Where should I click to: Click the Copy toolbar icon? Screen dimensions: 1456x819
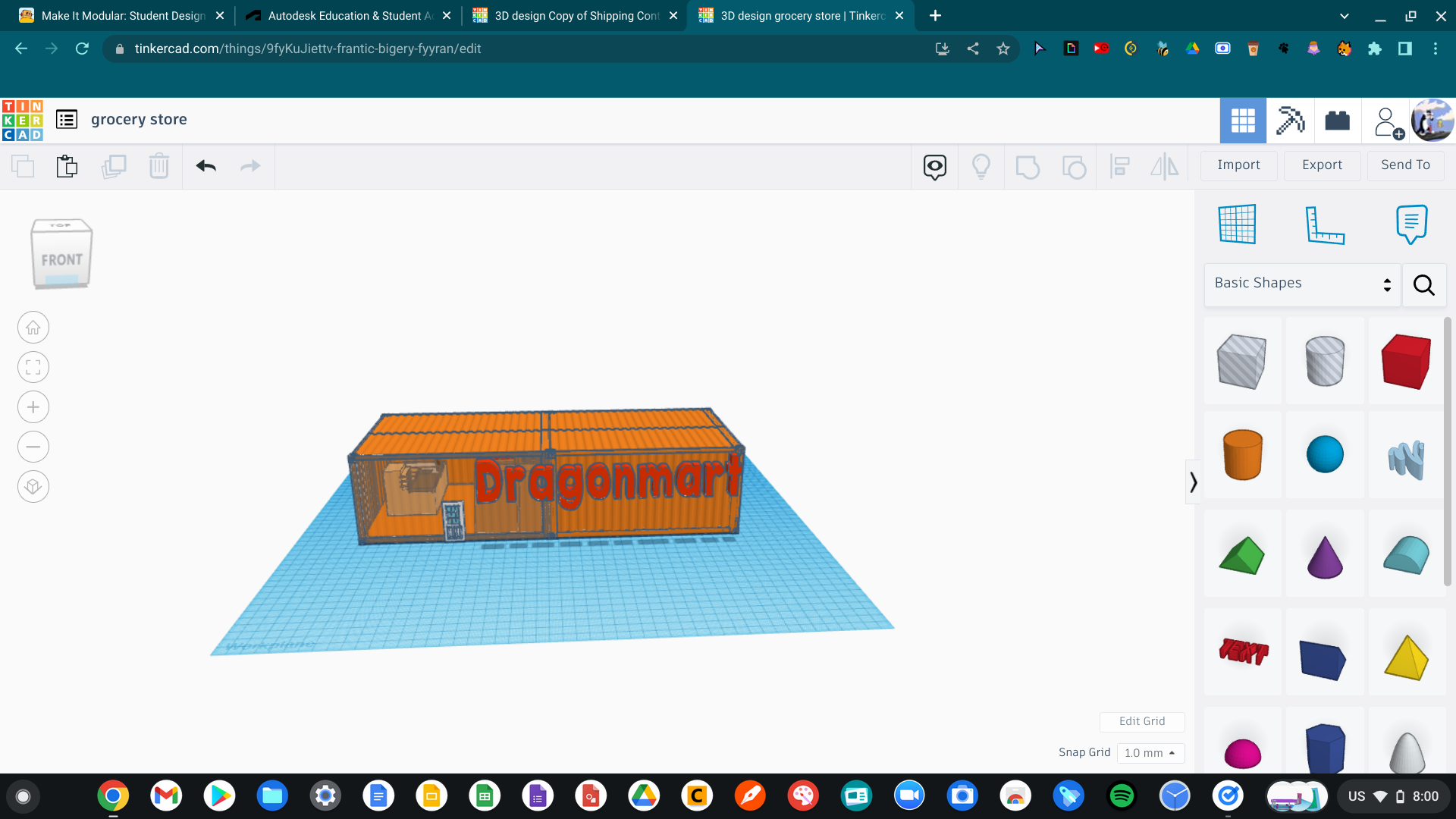(x=23, y=166)
